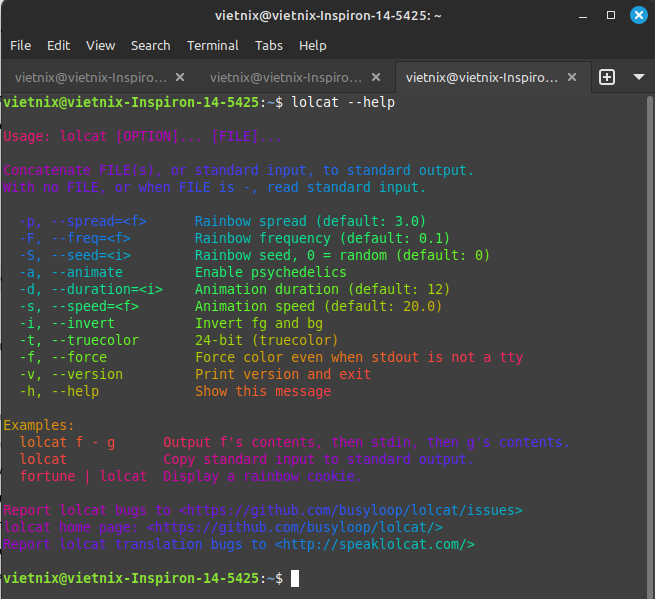Click the '--animate' option text
The image size is (655, 599).
[x=87, y=272]
